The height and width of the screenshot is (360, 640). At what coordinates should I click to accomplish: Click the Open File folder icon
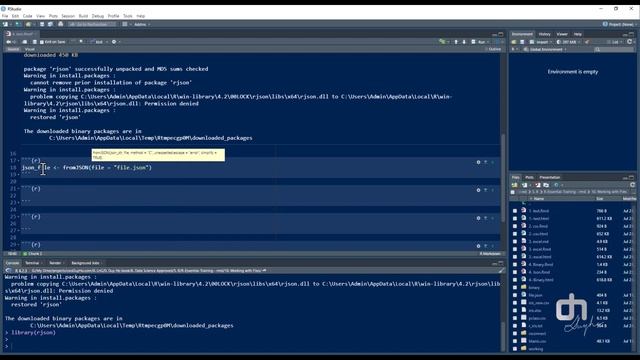coord(29,24)
